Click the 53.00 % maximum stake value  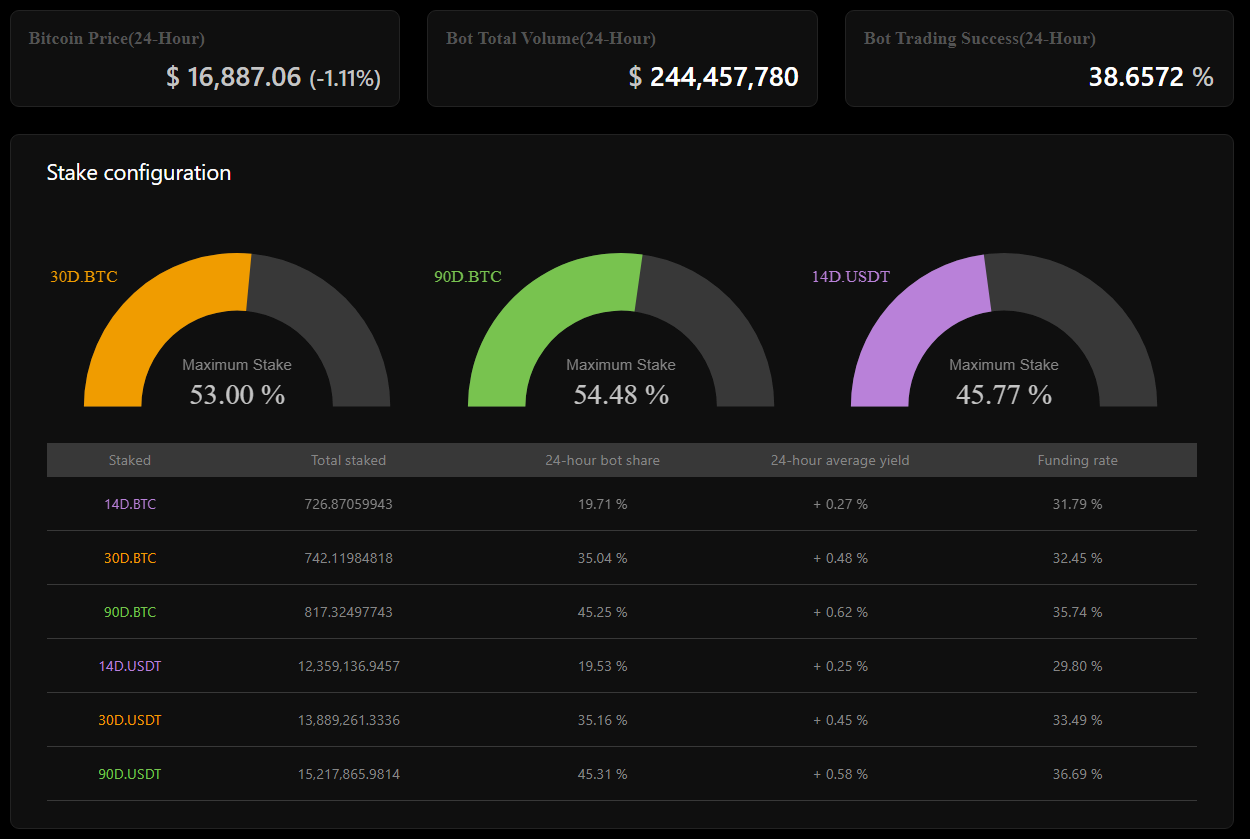pyautogui.click(x=237, y=395)
